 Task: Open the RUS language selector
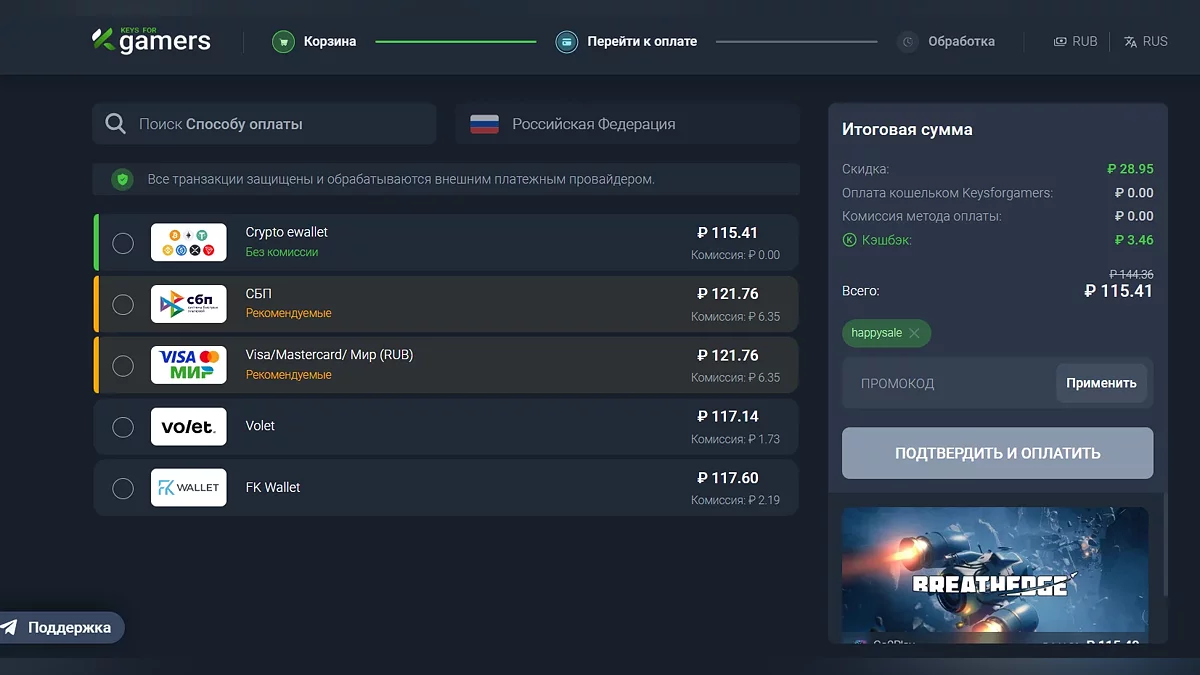[x=1145, y=42]
